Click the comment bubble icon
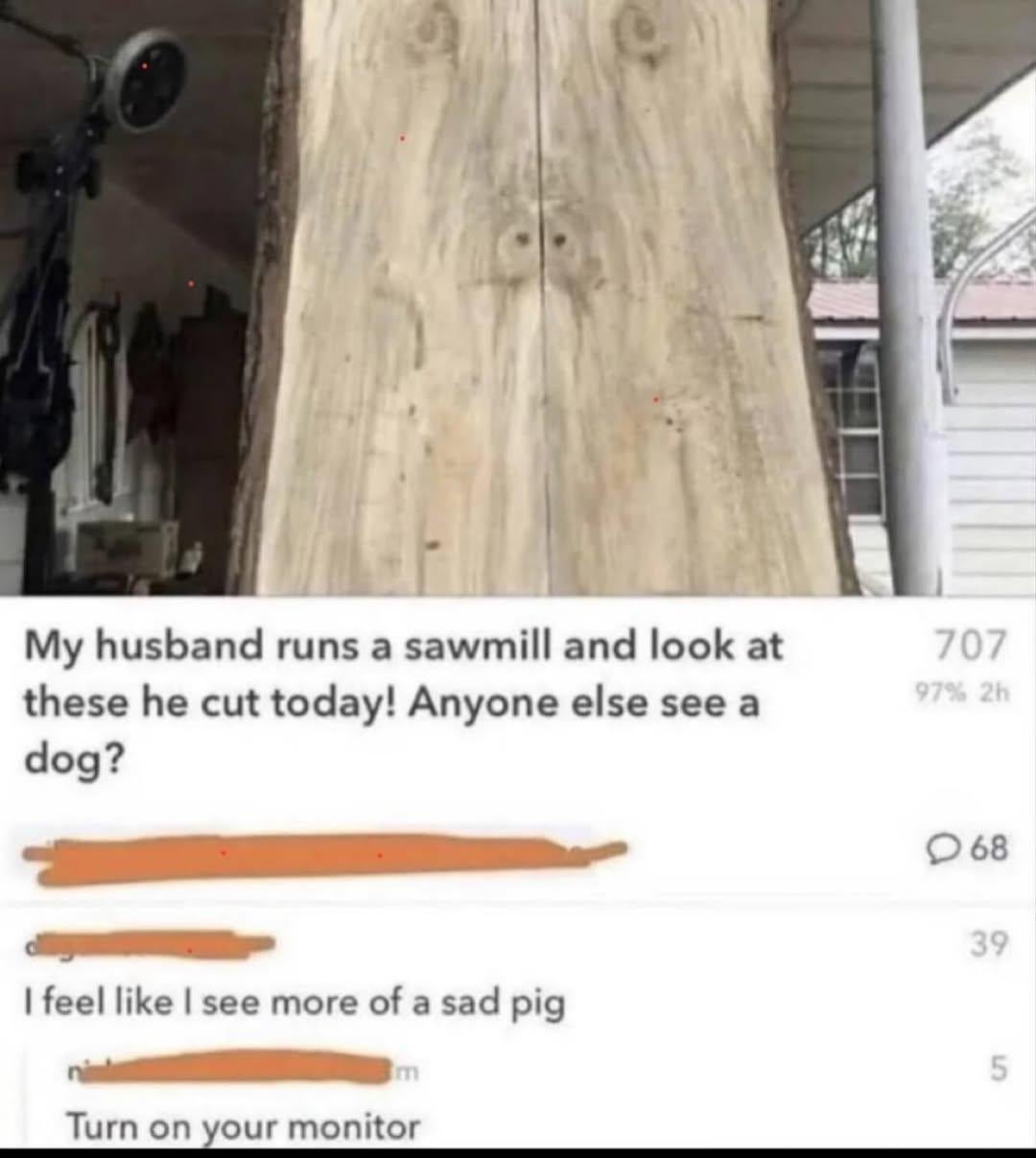This screenshot has height=1158, width=1036. click(943, 848)
